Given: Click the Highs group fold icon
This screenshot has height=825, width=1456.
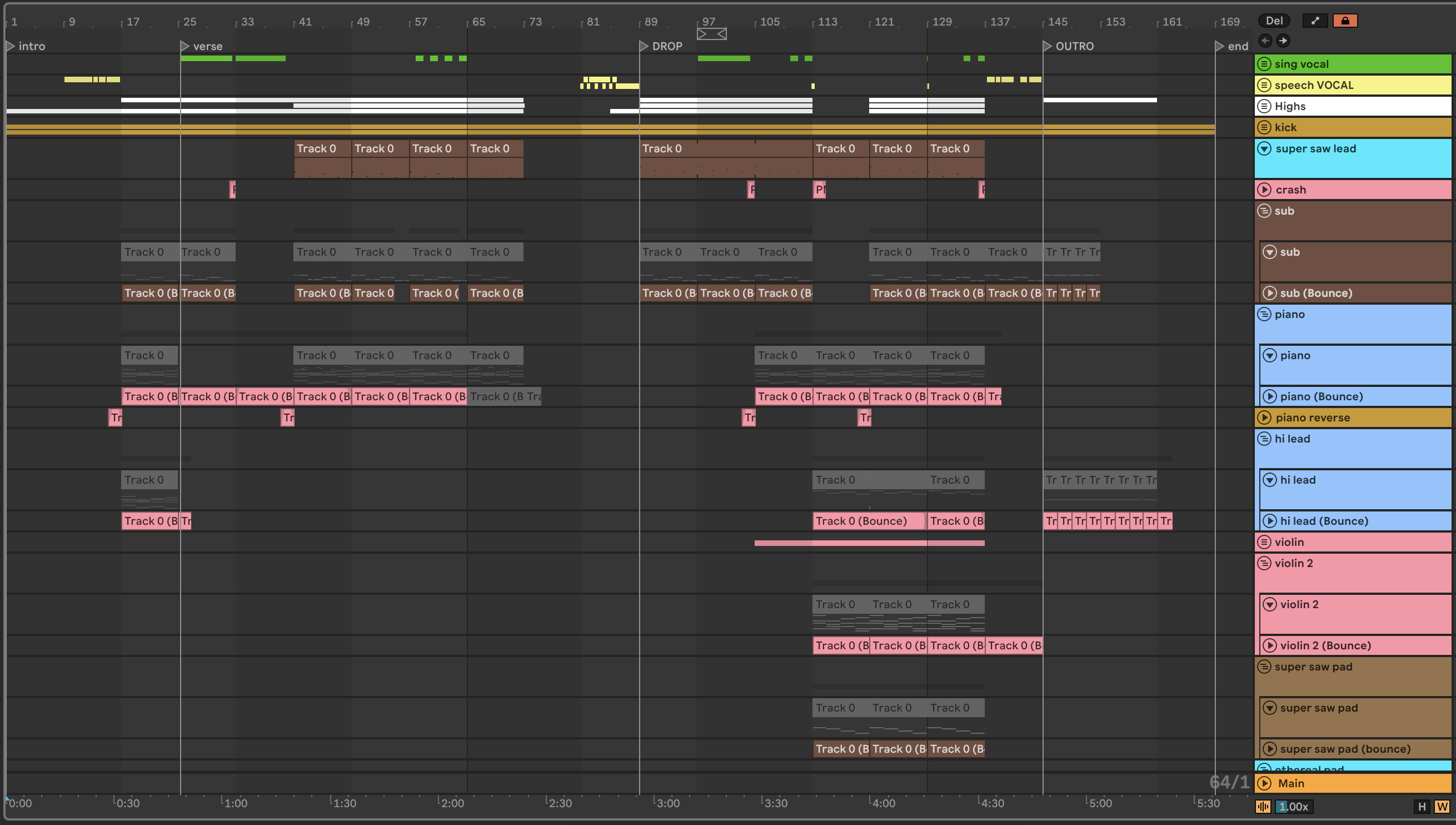Looking at the screenshot, I should tap(1264, 107).
